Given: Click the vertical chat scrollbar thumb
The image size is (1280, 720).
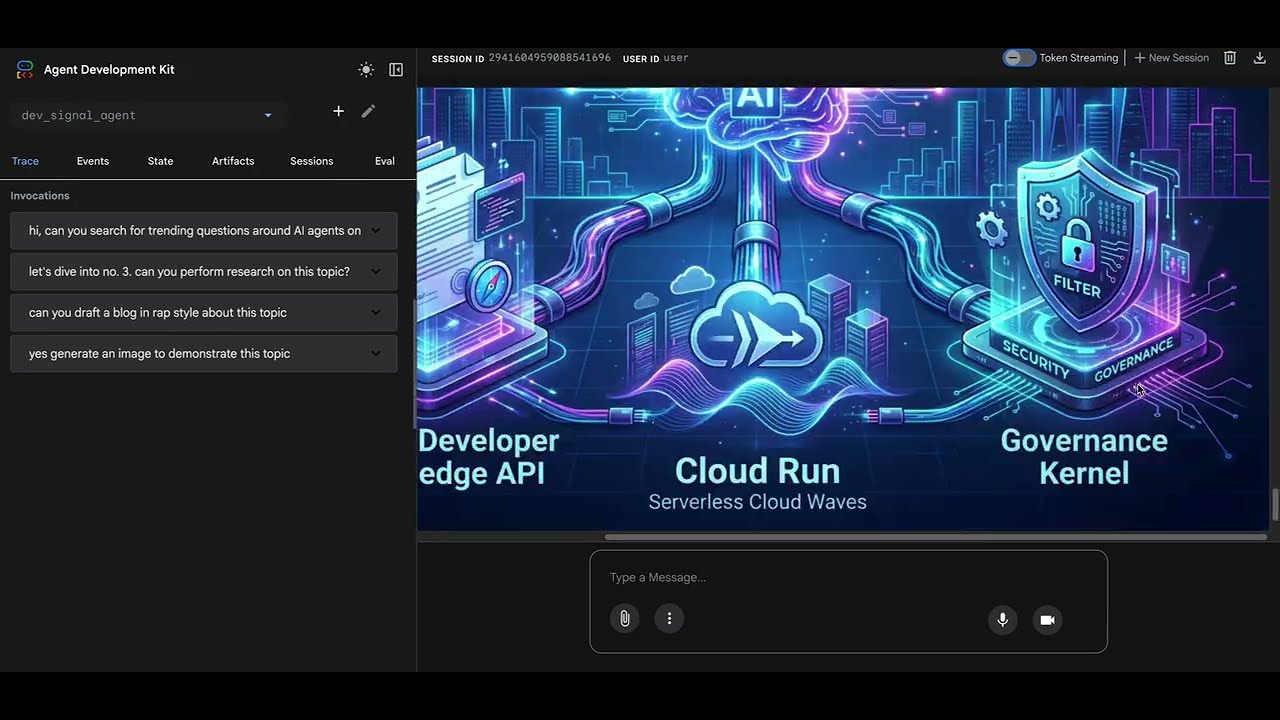Looking at the screenshot, I should click(1275, 505).
